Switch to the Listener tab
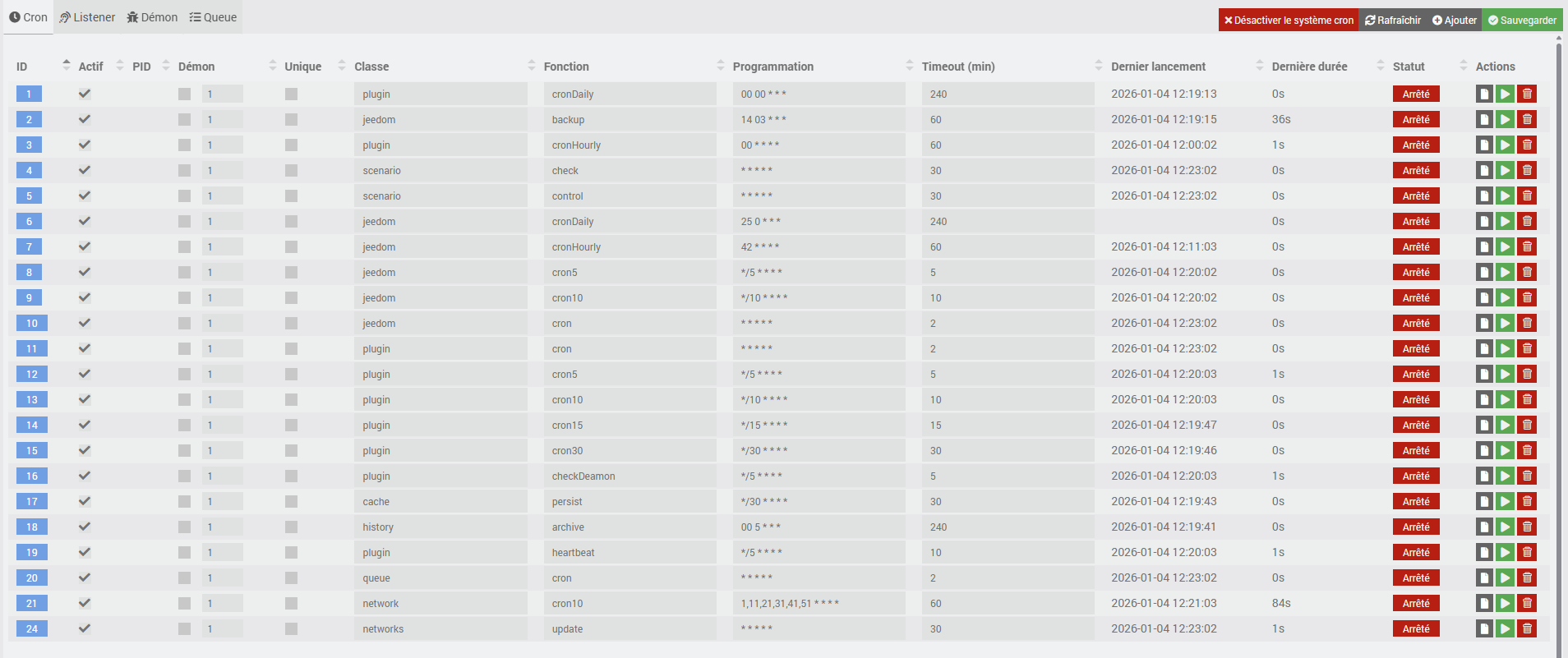The height and width of the screenshot is (658, 1568). click(87, 17)
